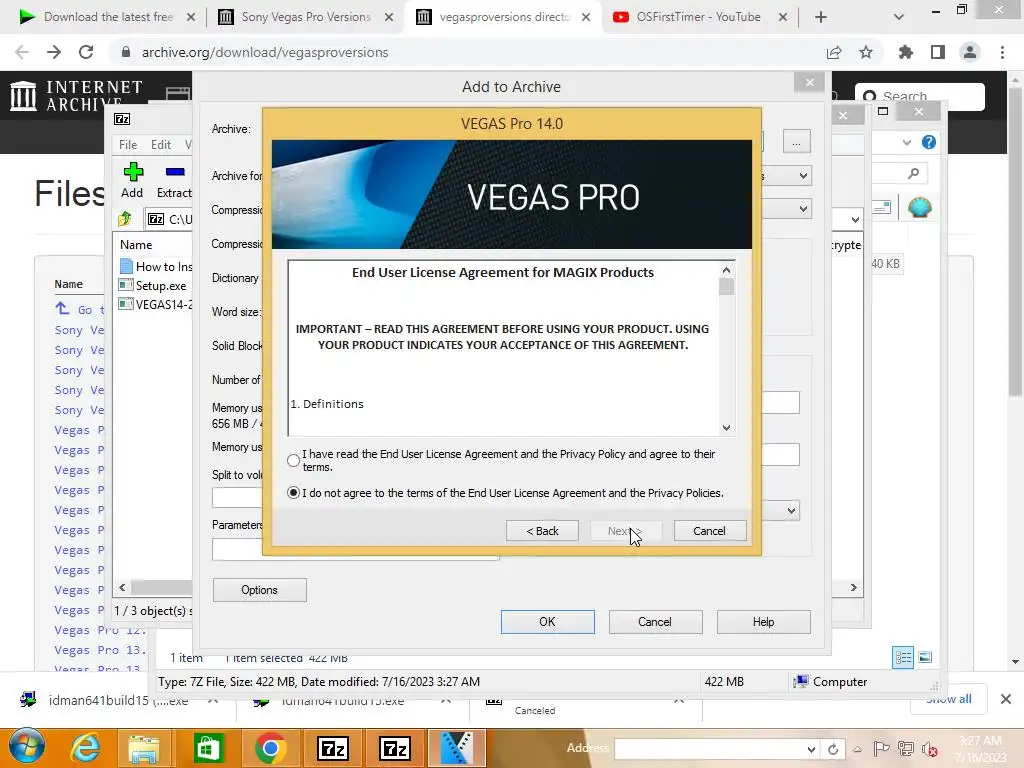The image size is (1024, 768).
Task: Click the taskbar Address refresh icon
Action: [833, 749]
